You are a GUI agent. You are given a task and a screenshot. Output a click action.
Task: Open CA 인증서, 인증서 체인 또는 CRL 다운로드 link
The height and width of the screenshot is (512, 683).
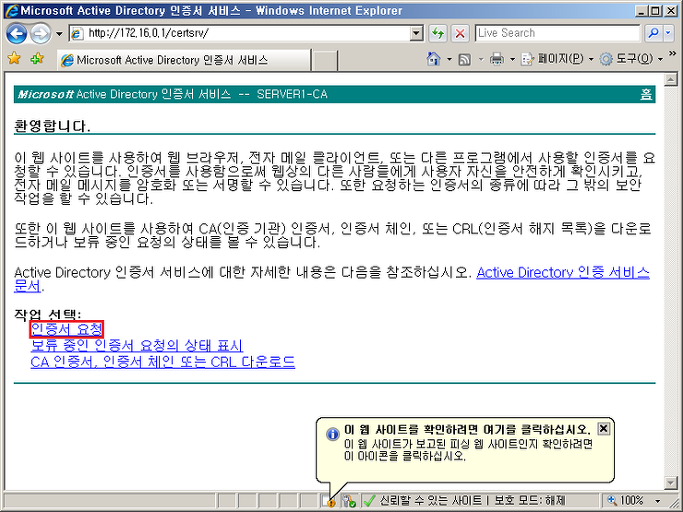point(163,362)
